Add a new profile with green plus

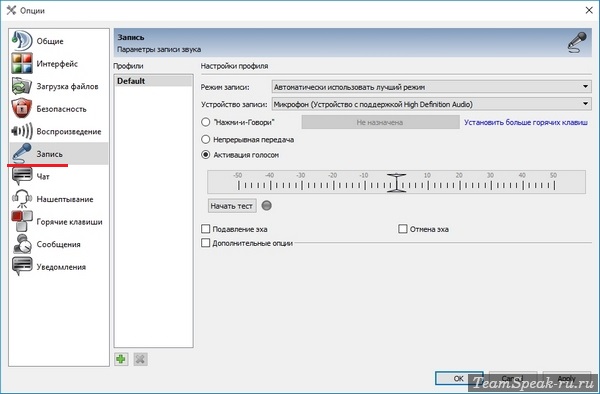pyautogui.click(x=121, y=359)
